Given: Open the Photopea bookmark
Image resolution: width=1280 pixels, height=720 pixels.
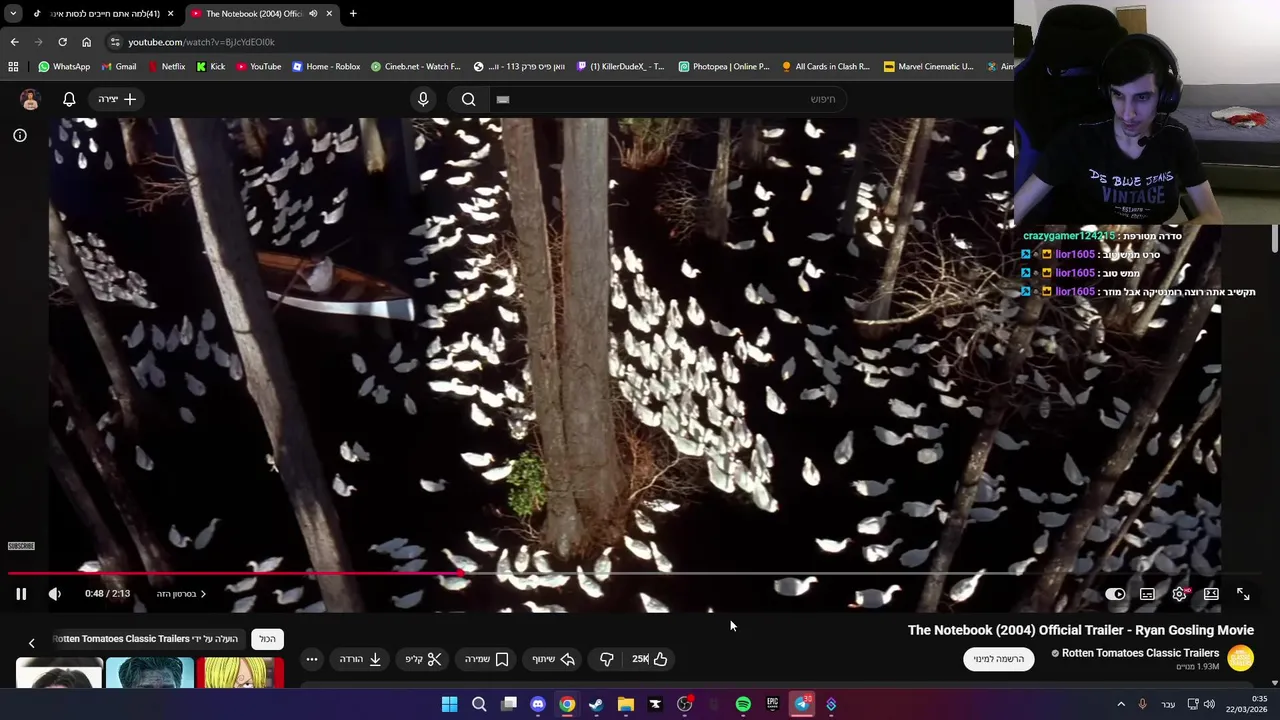Looking at the screenshot, I should 724,67.
